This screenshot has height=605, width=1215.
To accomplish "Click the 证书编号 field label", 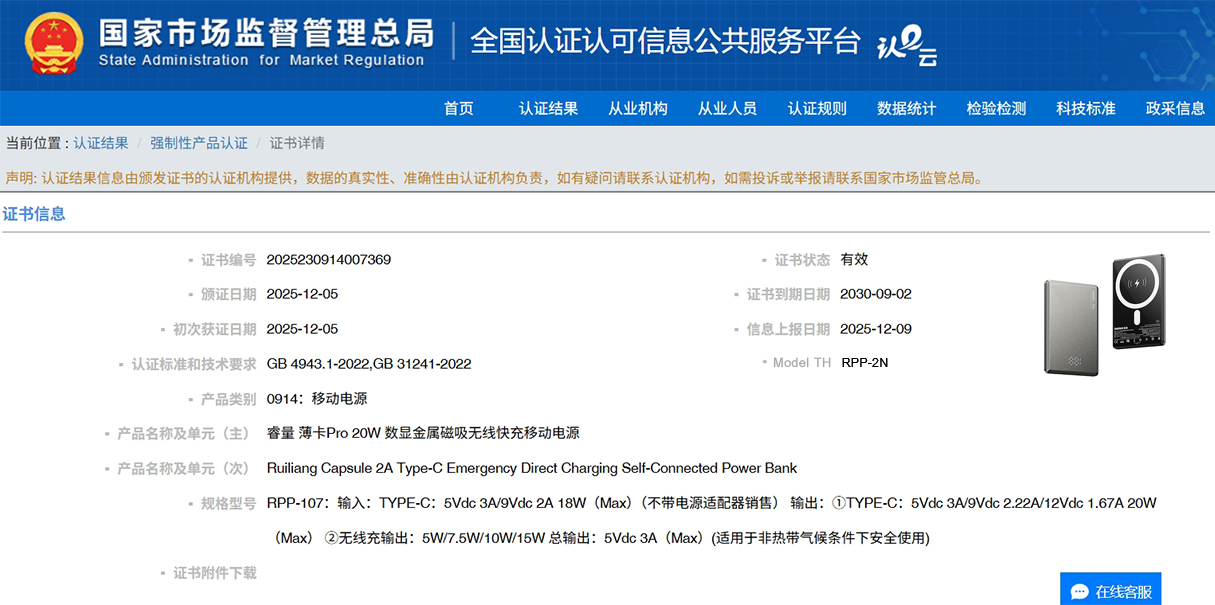I will point(228,260).
